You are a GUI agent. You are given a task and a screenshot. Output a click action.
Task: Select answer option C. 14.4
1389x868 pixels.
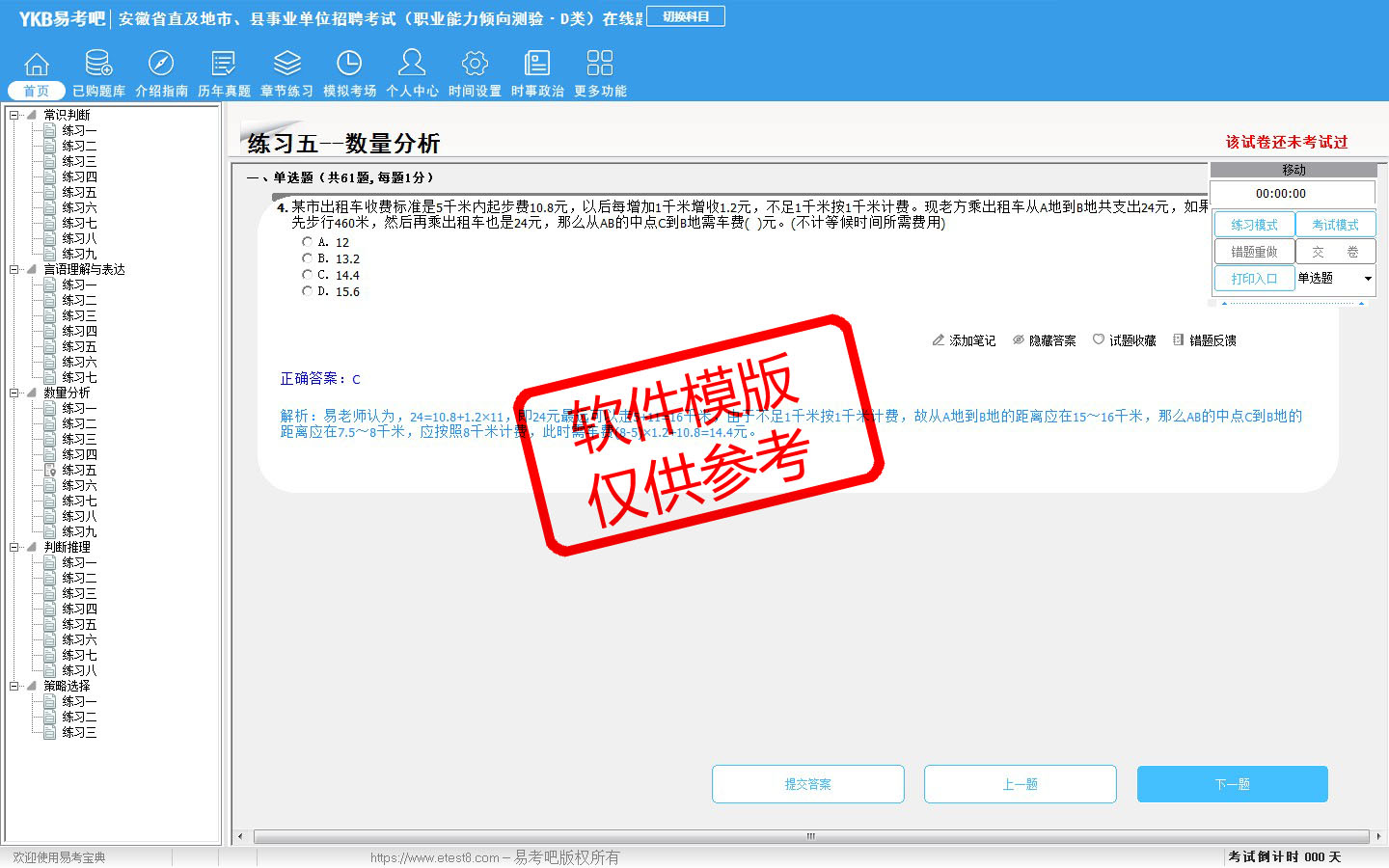(307, 275)
